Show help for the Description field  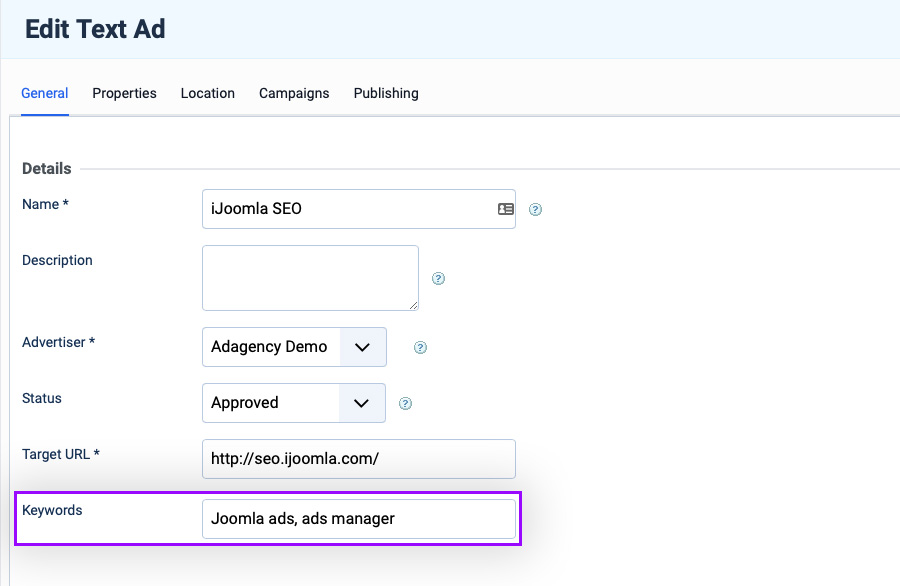pos(438,278)
